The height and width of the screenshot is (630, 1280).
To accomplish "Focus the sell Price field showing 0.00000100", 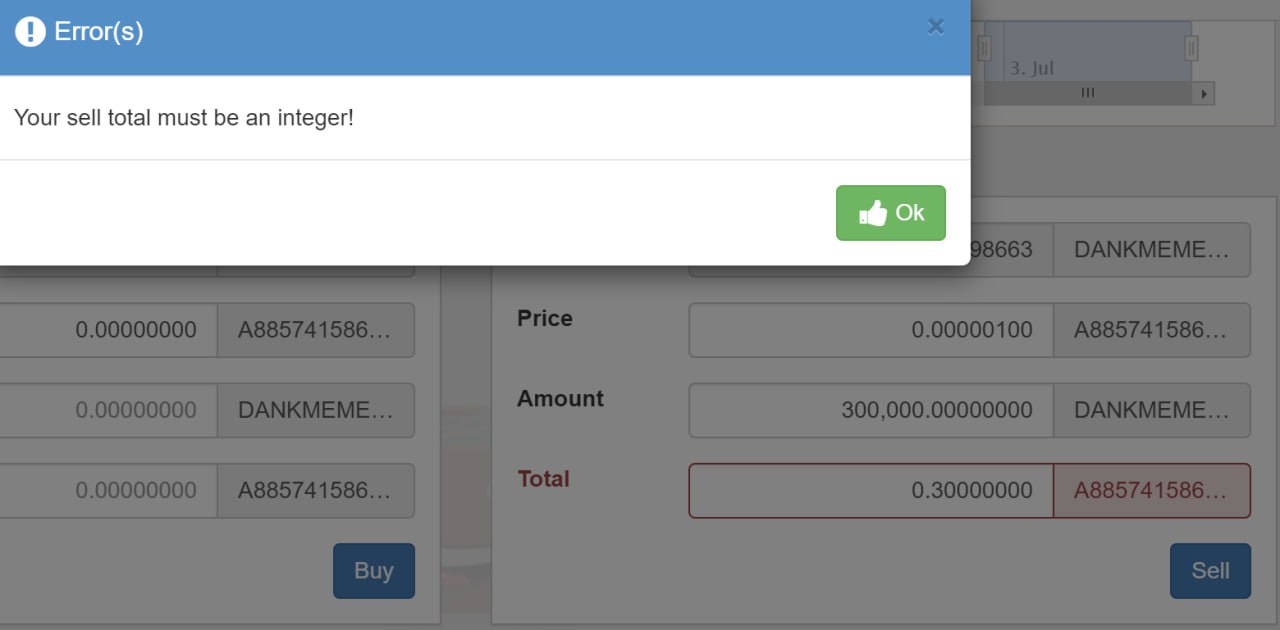I will (871, 330).
